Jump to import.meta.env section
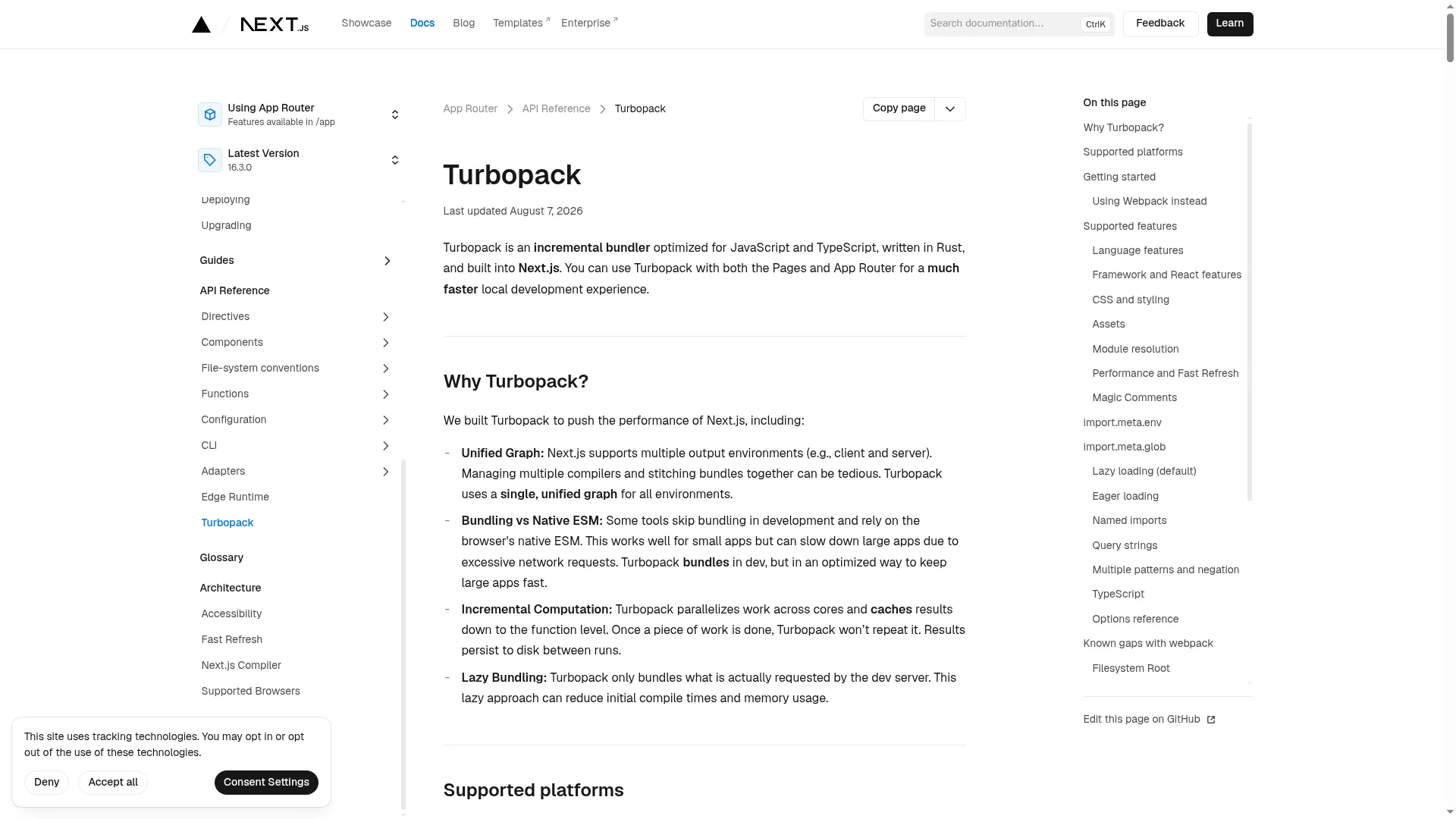Screen dimensions: 1456x819 click(1122, 423)
